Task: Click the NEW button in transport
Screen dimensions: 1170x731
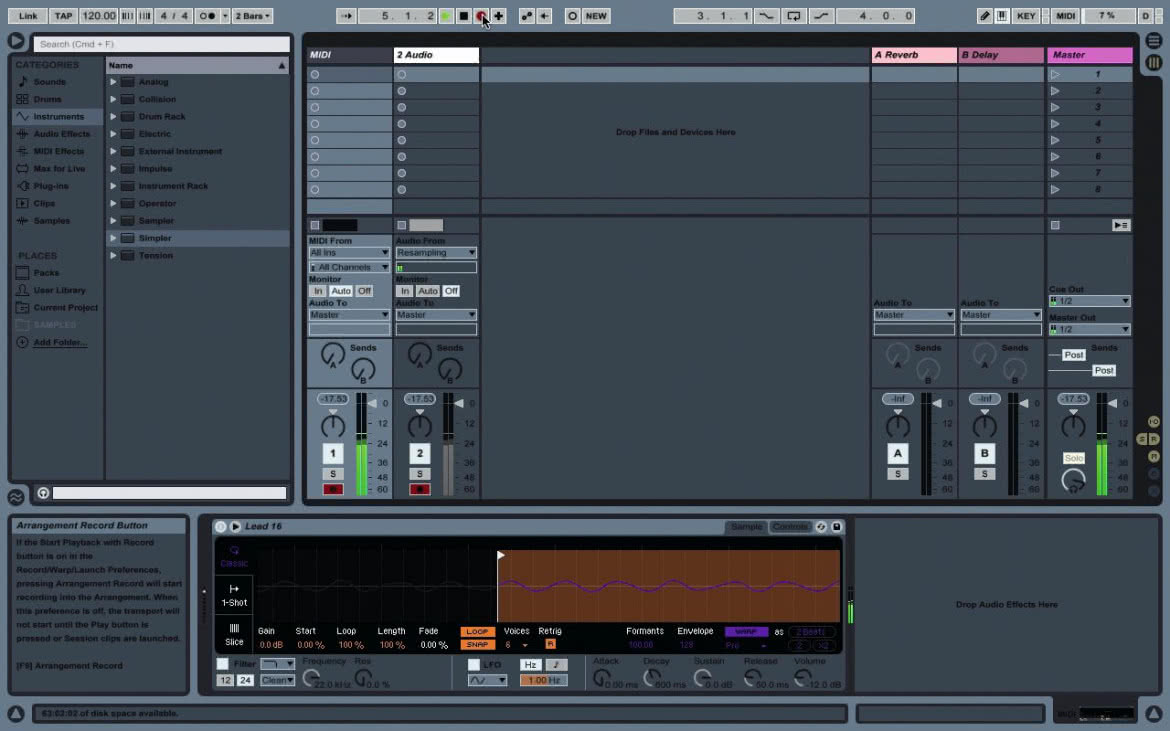Action: point(596,16)
